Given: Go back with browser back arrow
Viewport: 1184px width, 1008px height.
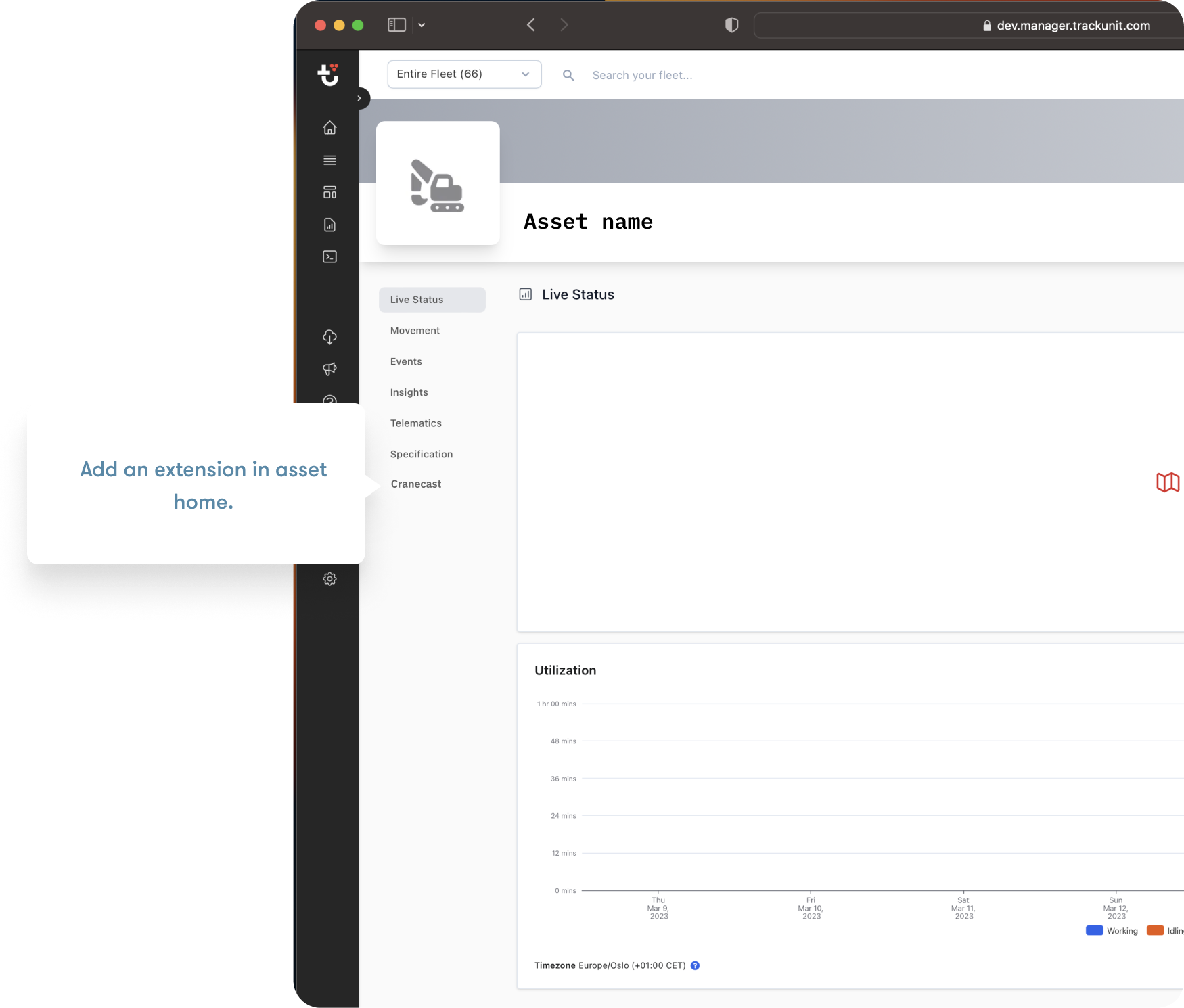Looking at the screenshot, I should pyautogui.click(x=531, y=25).
